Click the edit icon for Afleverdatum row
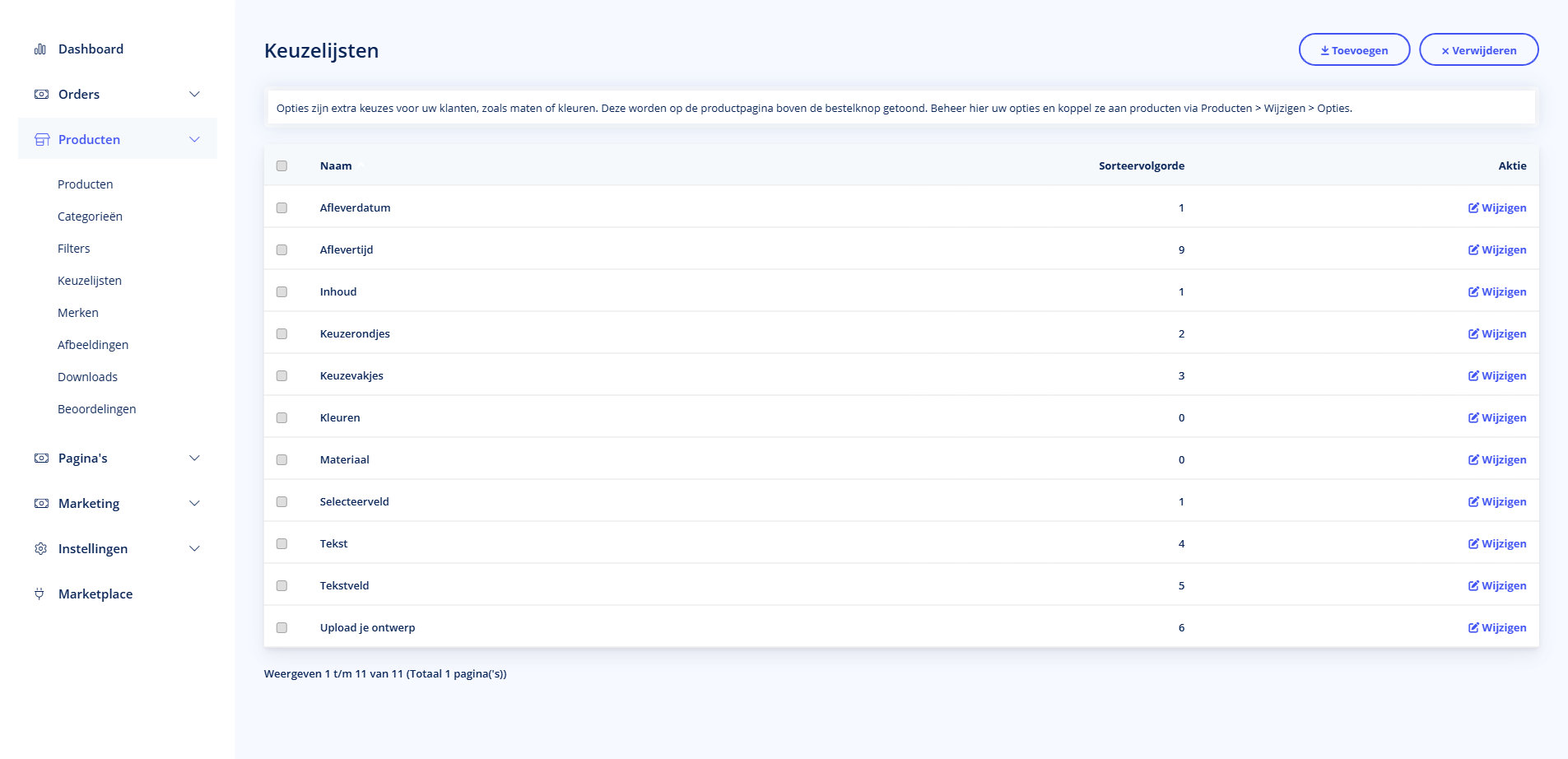The height and width of the screenshot is (759, 1568). (1473, 208)
